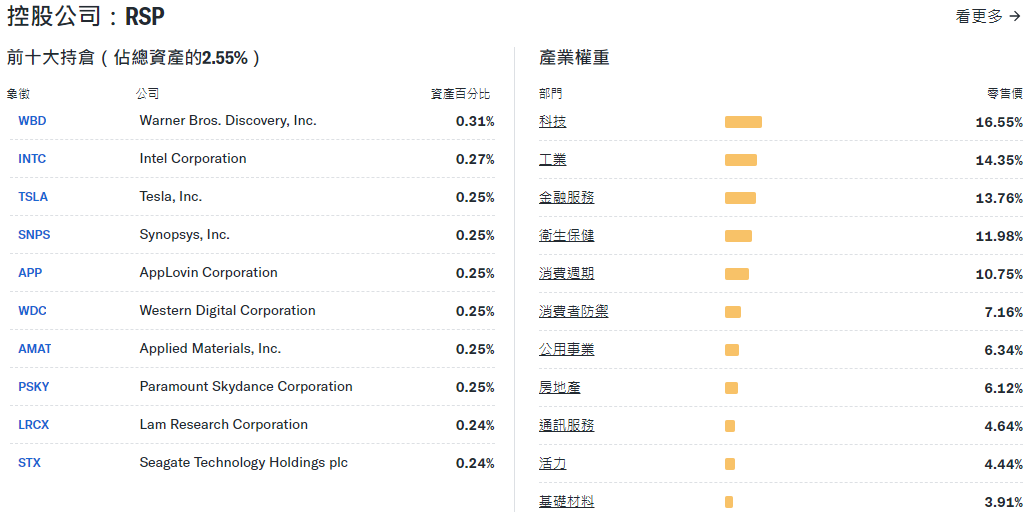Click the APP ticker symbol
Image resolution: width=1032 pixels, height=516 pixels.
(x=30, y=273)
